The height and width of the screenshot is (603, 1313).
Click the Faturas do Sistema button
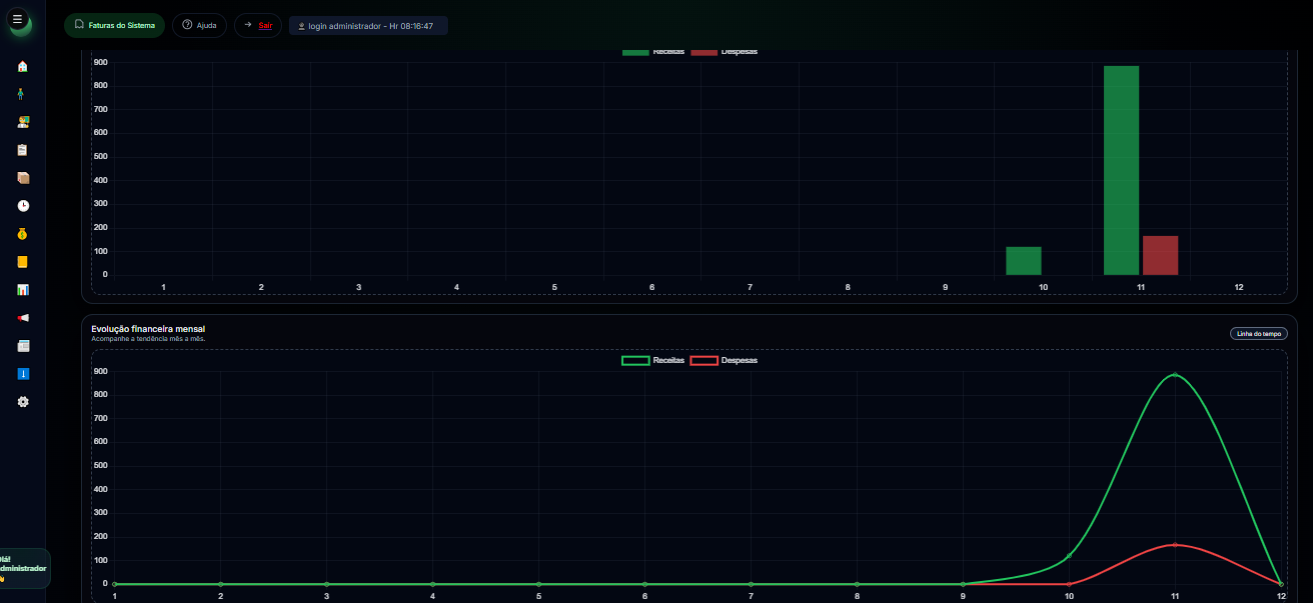pyautogui.click(x=114, y=25)
